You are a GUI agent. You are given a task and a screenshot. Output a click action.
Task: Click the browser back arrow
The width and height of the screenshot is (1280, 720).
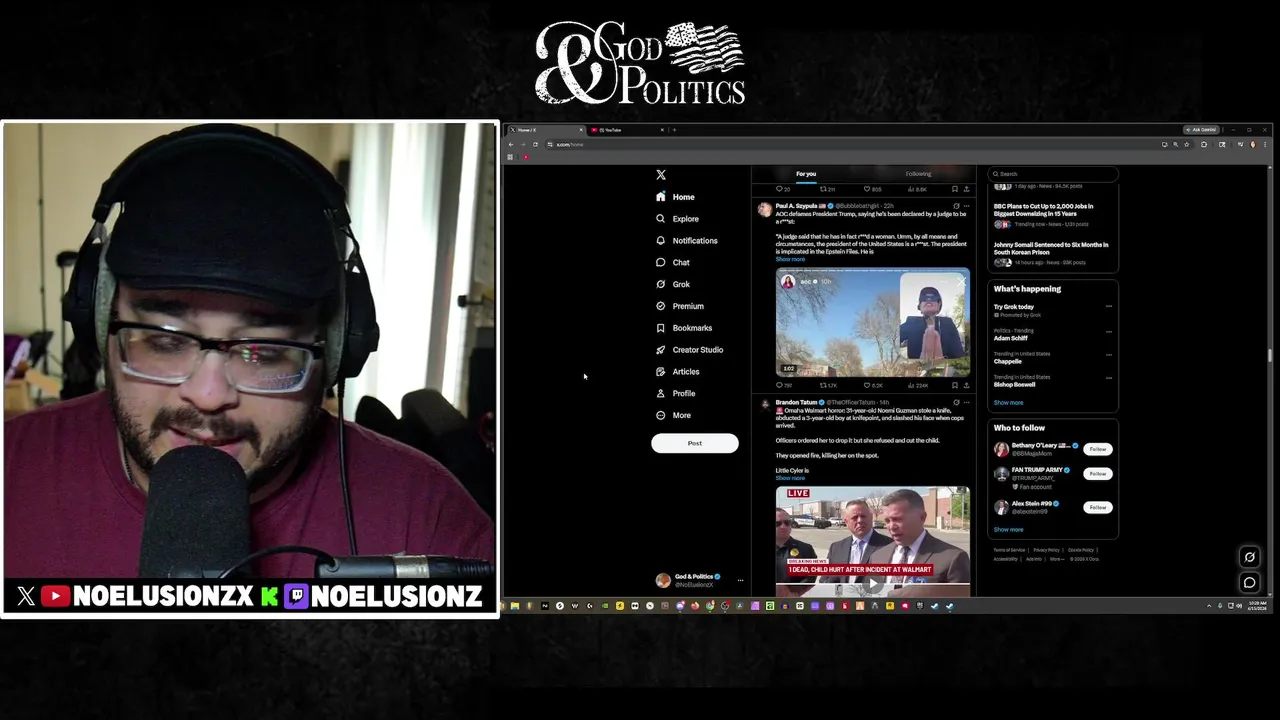click(x=511, y=145)
